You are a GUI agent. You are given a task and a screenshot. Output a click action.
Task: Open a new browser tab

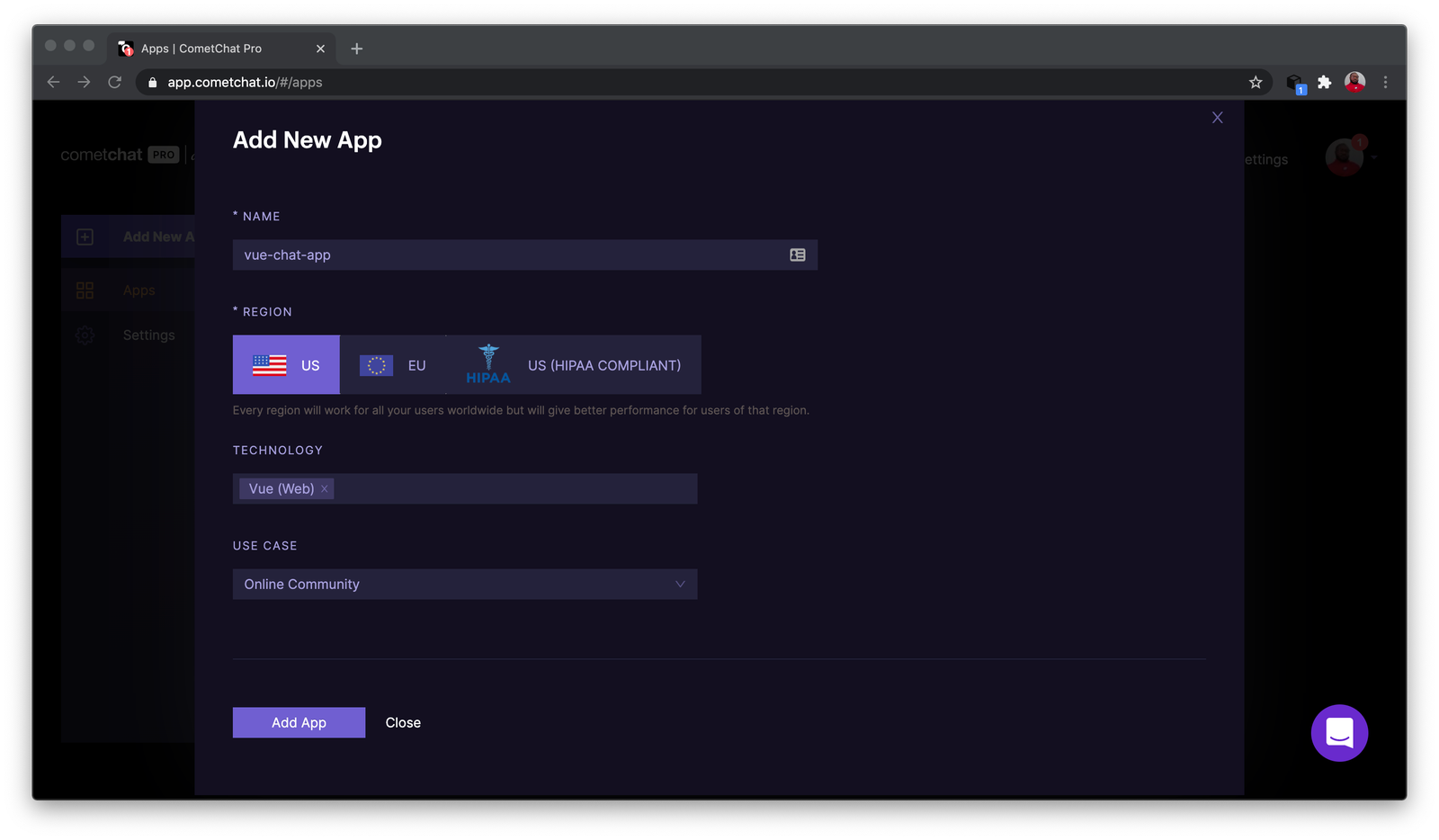[357, 49]
